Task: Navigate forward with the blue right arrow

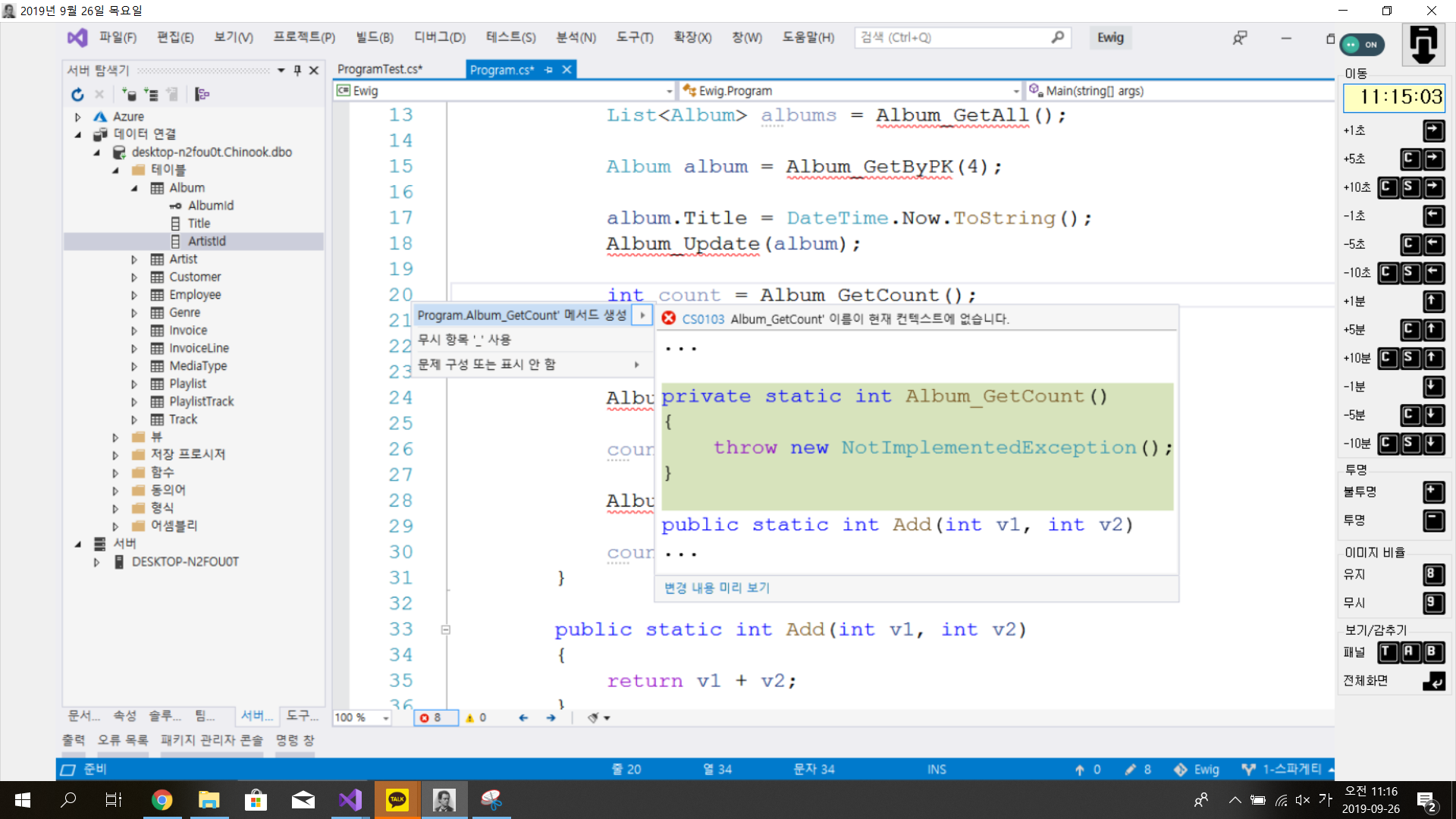Action: [x=551, y=717]
